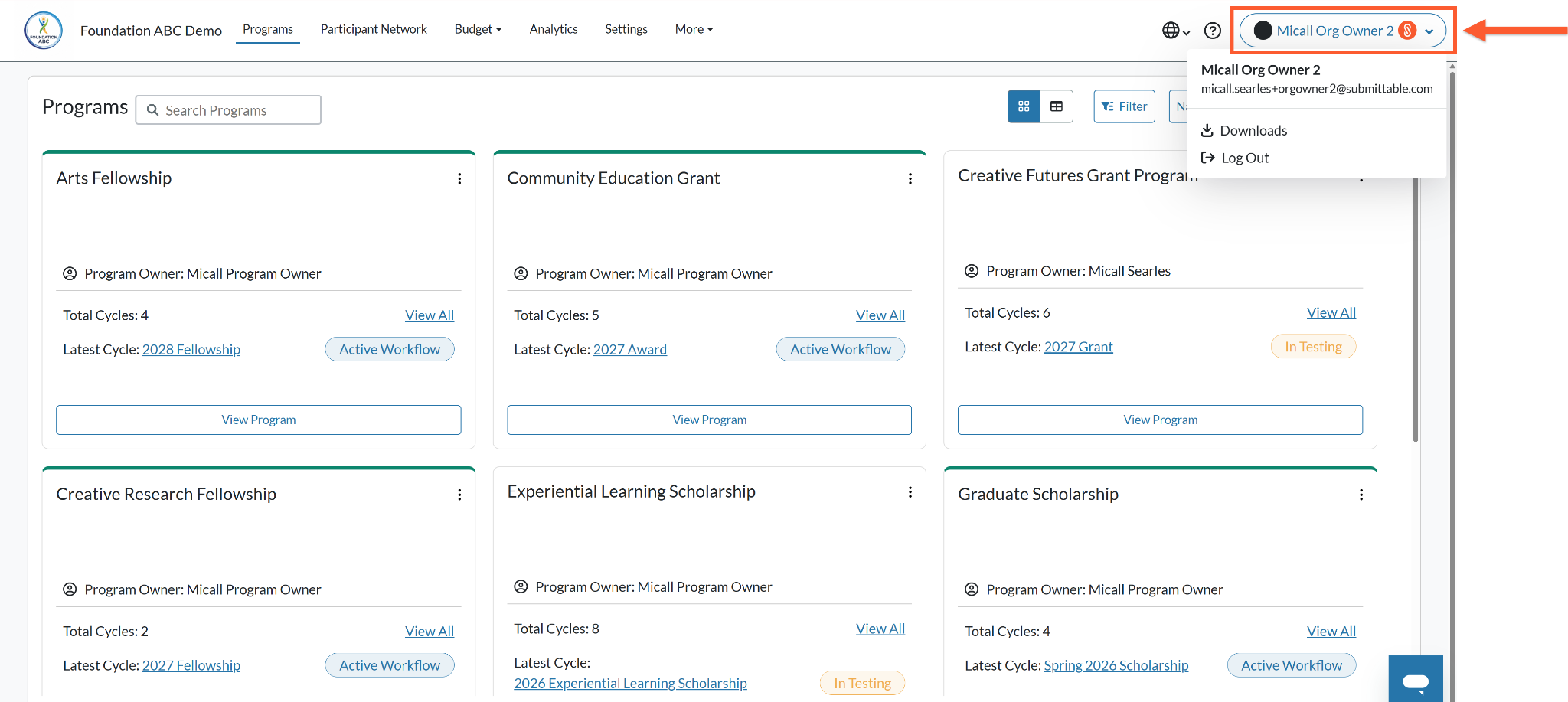1568x702 pixels.
Task: View all cycles for Graduate Scholarship
Action: click(1331, 632)
